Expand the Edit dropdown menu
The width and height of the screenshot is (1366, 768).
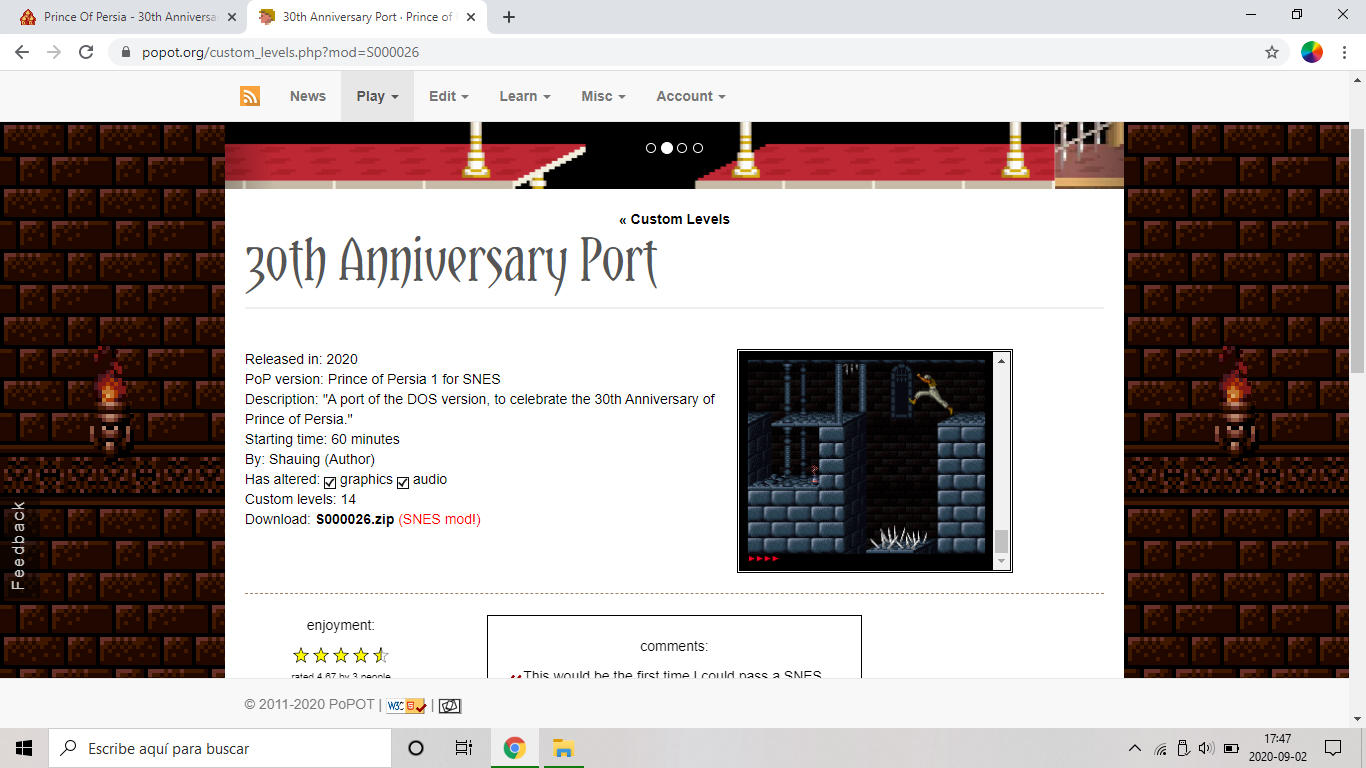pyautogui.click(x=449, y=96)
